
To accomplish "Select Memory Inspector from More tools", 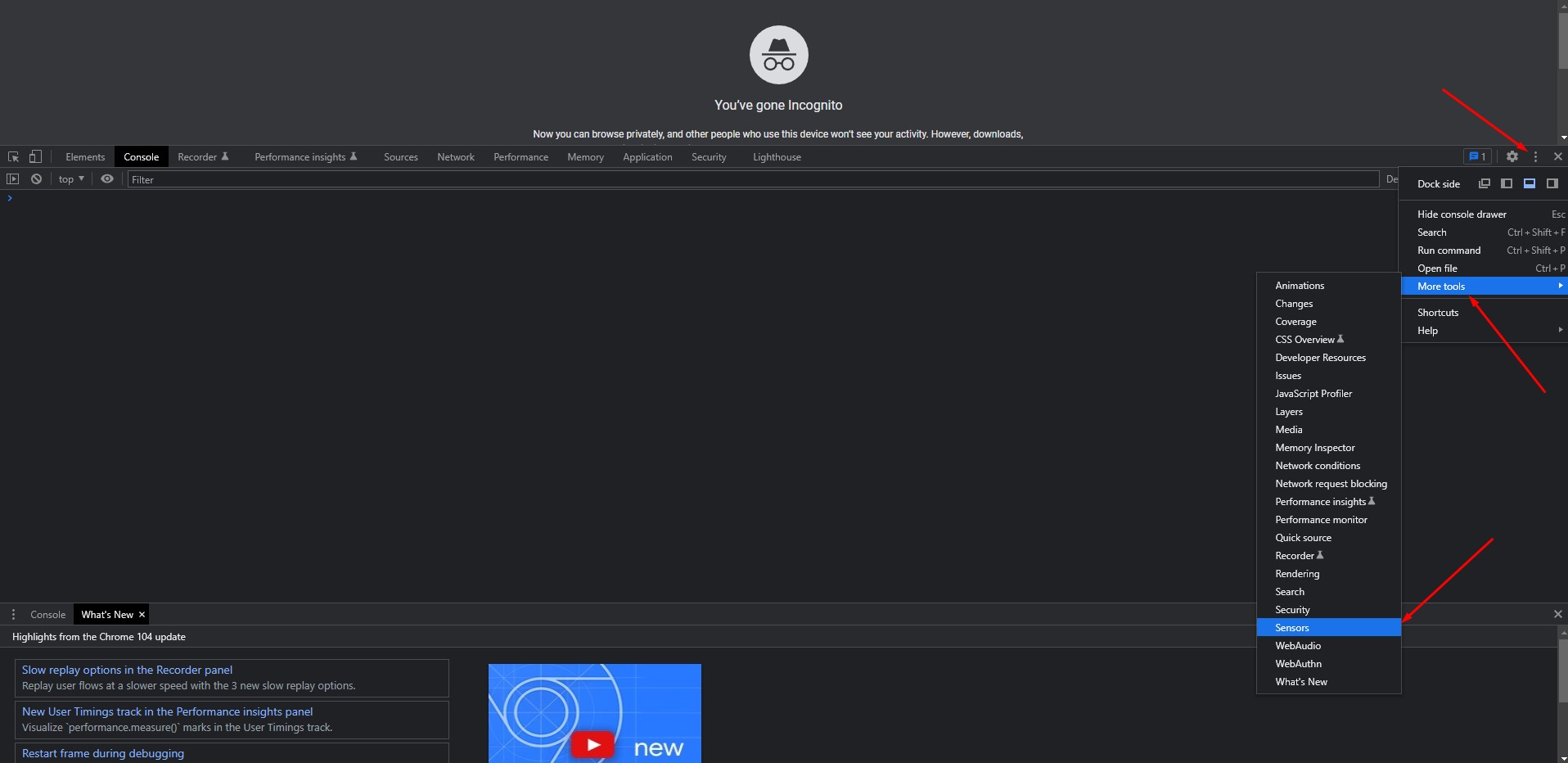I will point(1329,447).
